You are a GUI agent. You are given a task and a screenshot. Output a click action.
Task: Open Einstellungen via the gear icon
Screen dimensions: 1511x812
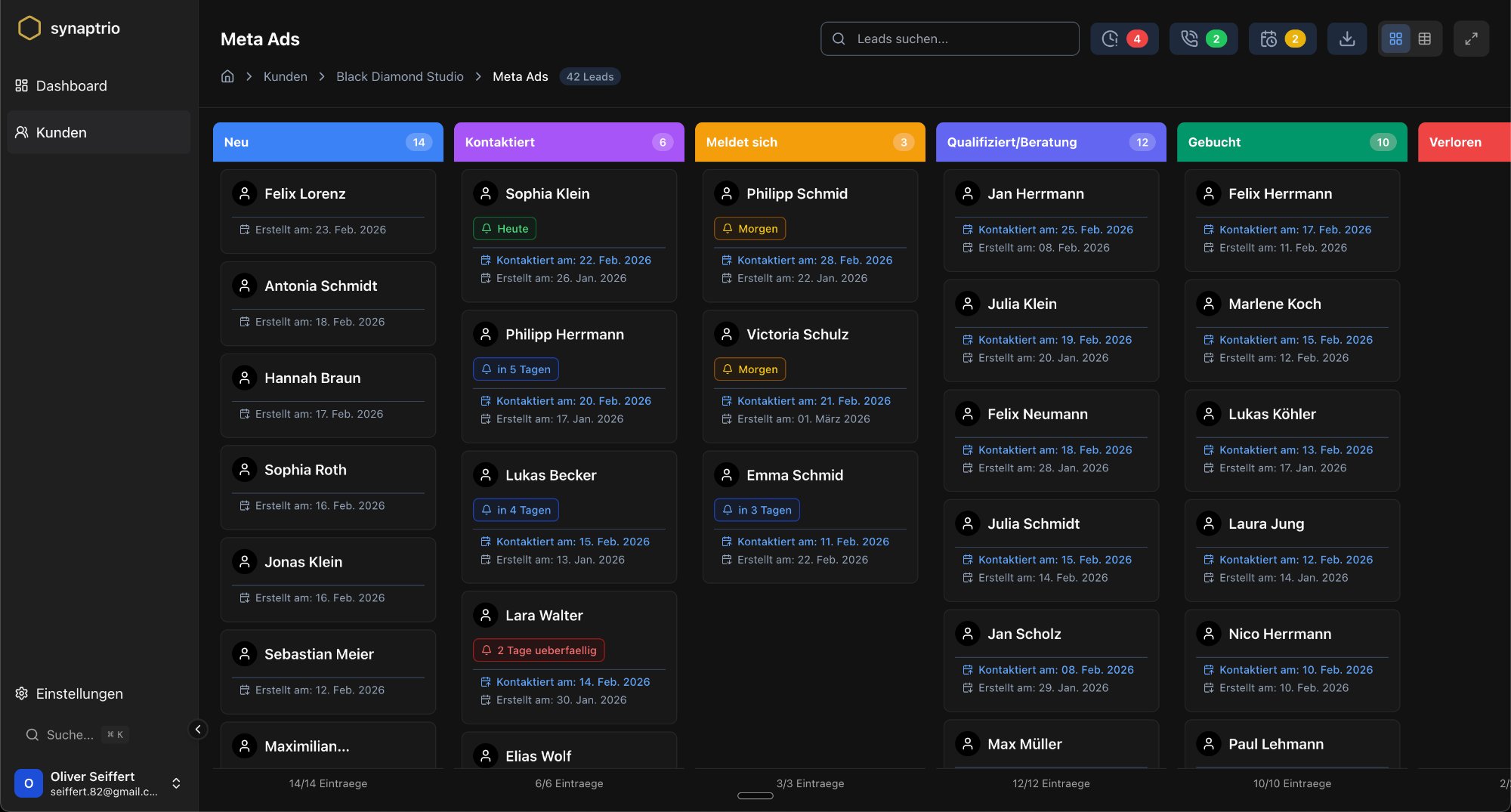point(21,693)
